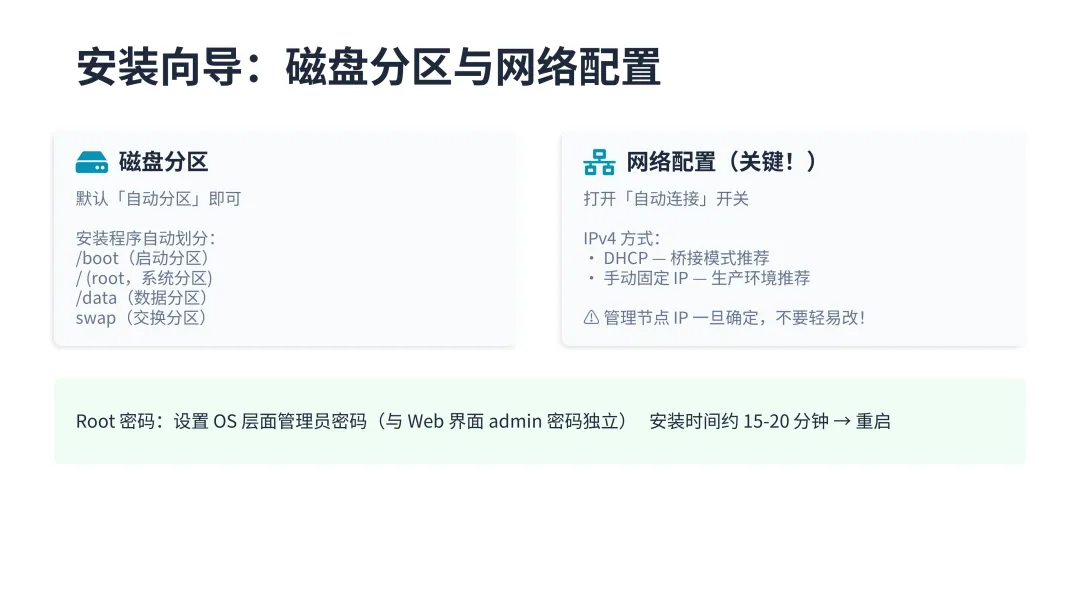Click the warning triangle icon

point(591,317)
